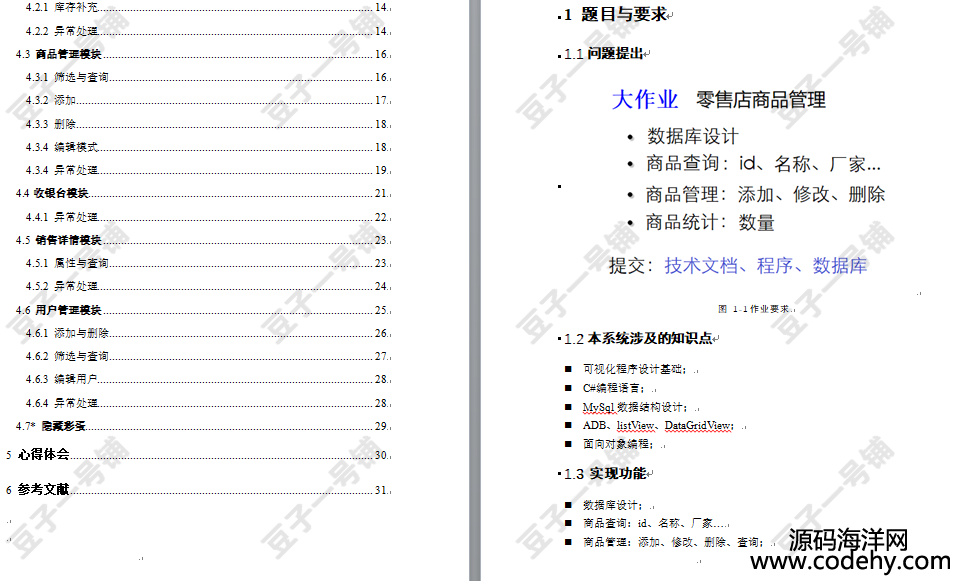This screenshot has height=581, width=955.
Task: Open TOC entry 4.6.3 编辑用户
Action: click(x=207, y=379)
